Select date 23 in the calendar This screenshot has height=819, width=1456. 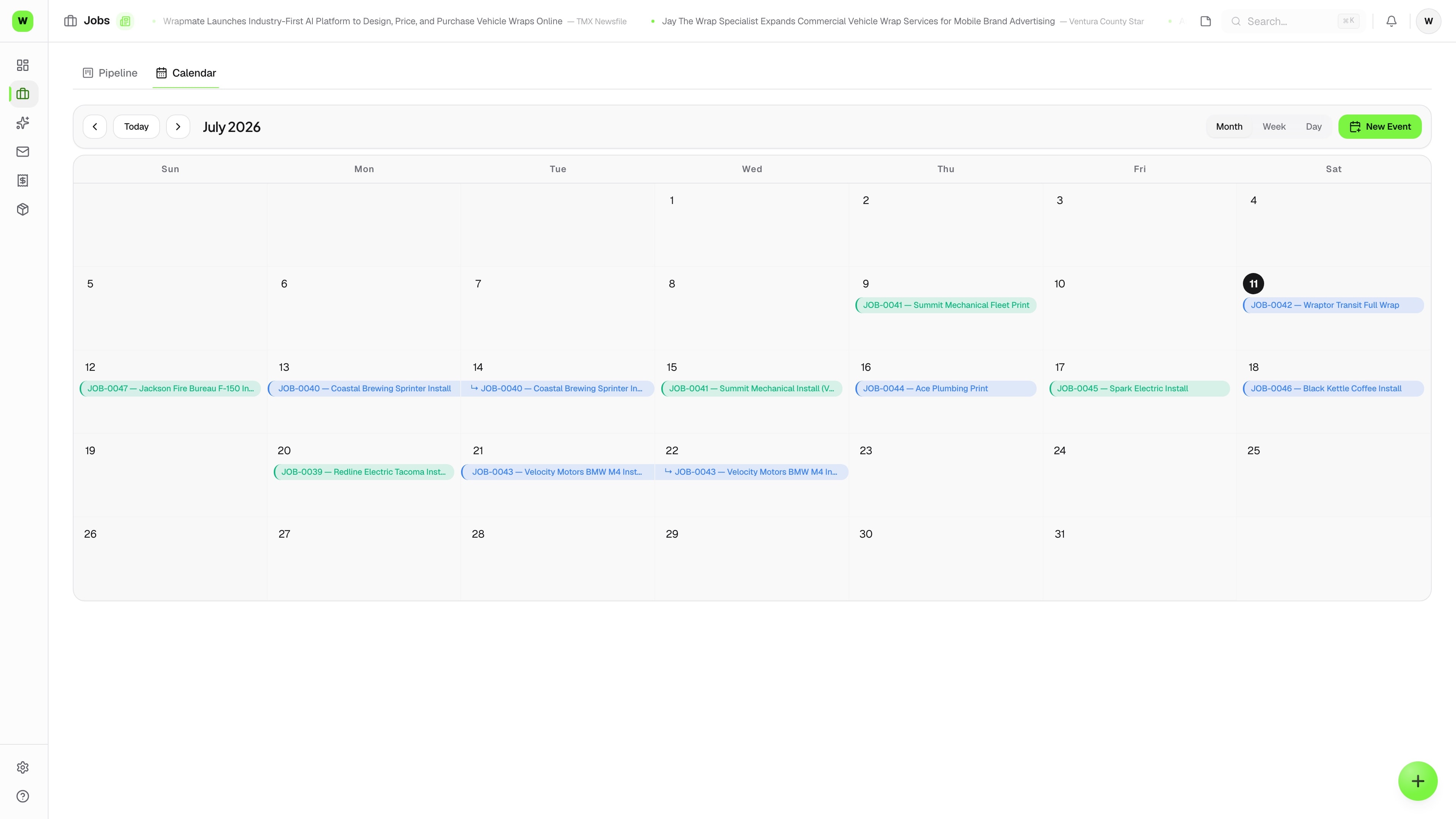pyautogui.click(x=865, y=450)
